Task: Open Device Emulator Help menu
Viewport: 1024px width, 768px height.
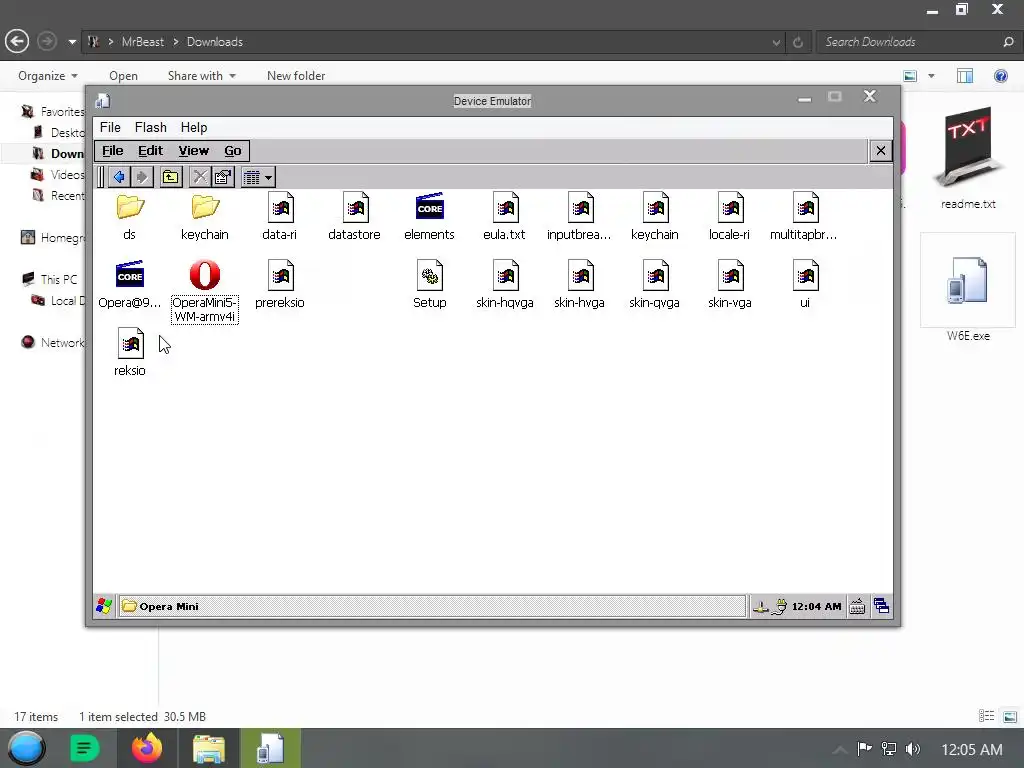Action: [194, 127]
